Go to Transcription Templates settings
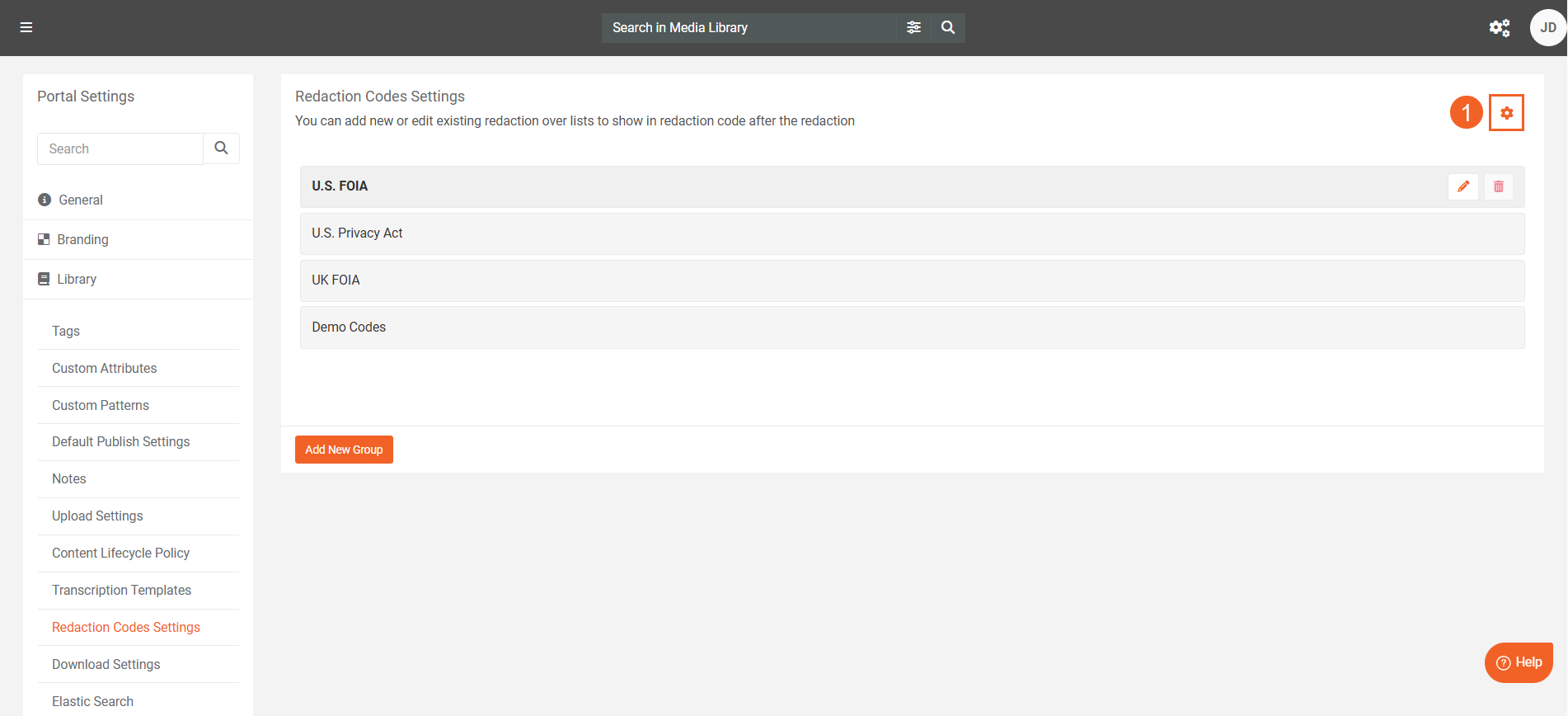Screen dimensions: 1568x716 click(121, 590)
